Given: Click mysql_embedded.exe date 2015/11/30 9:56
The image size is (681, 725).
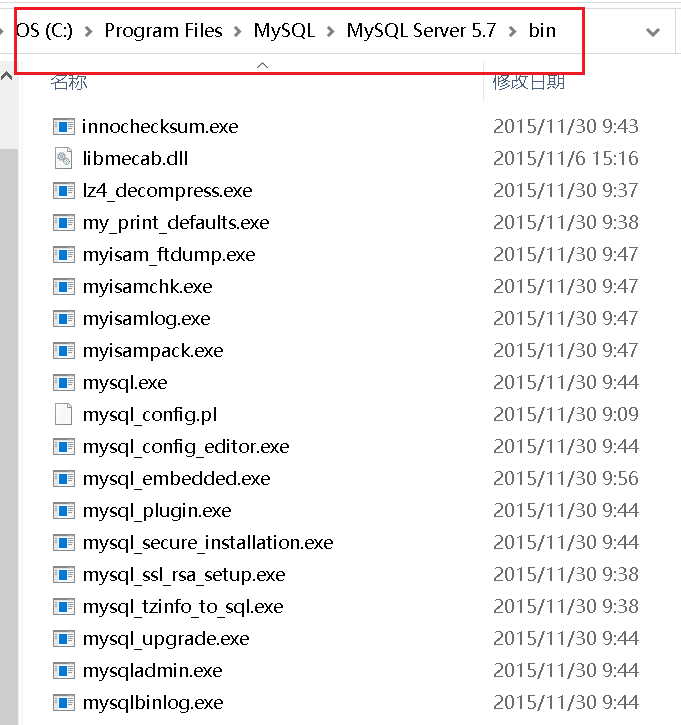Looking at the screenshot, I should (566, 479).
